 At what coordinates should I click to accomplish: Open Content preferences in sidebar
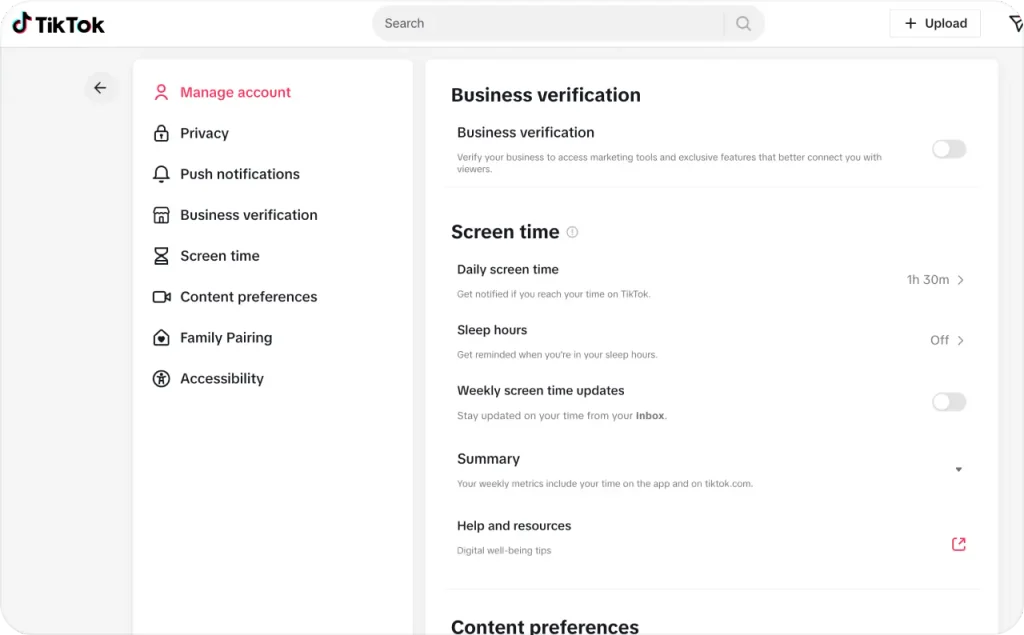coord(249,297)
